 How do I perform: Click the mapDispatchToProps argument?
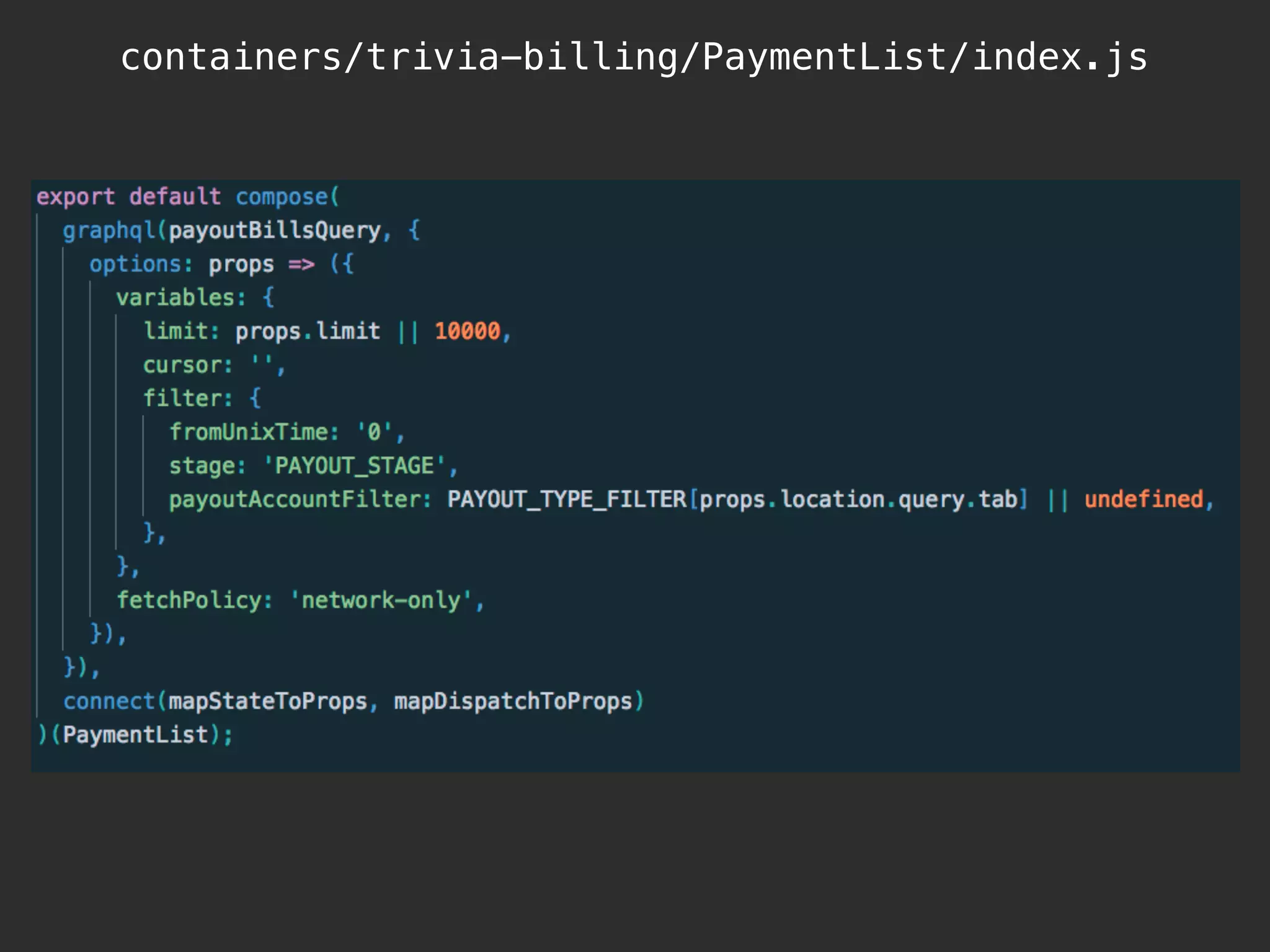(513, 702)
